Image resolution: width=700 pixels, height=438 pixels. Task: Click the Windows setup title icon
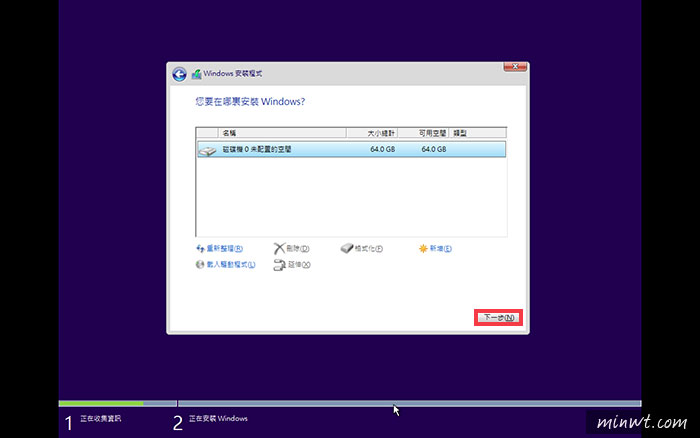pyautogui.click(x=196, y=74)
